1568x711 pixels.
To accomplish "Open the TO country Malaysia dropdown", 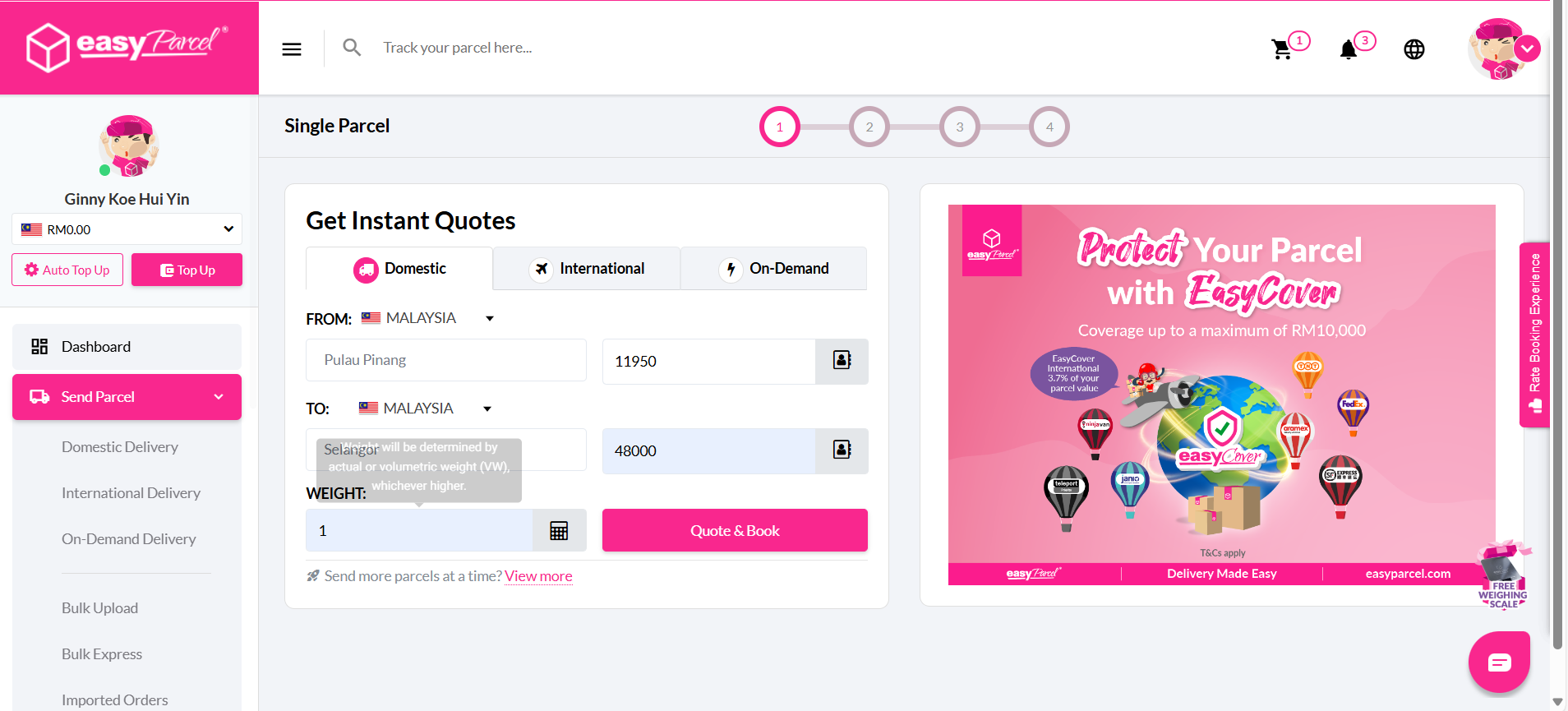I will pos(426,409).
